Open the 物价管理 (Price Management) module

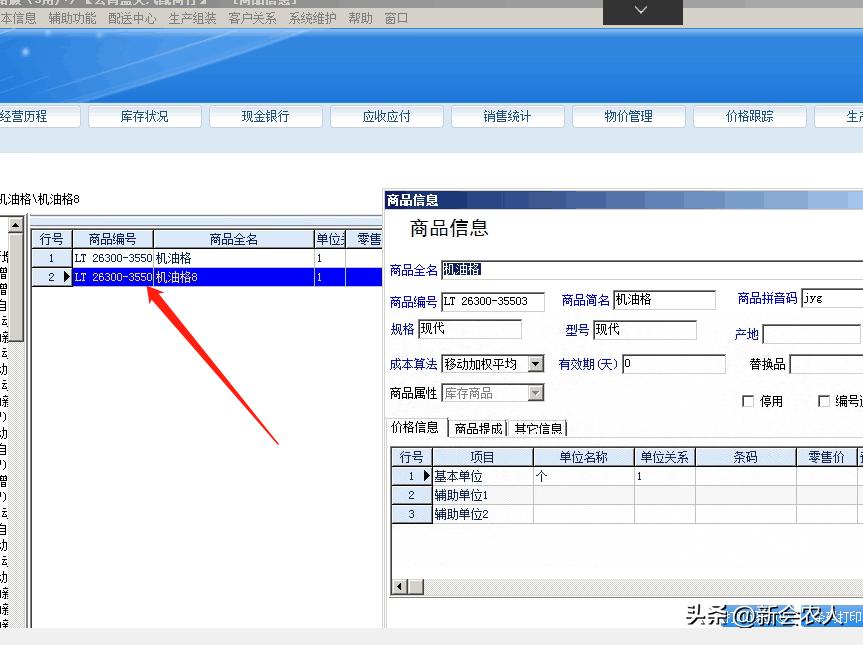click(628, 115)
